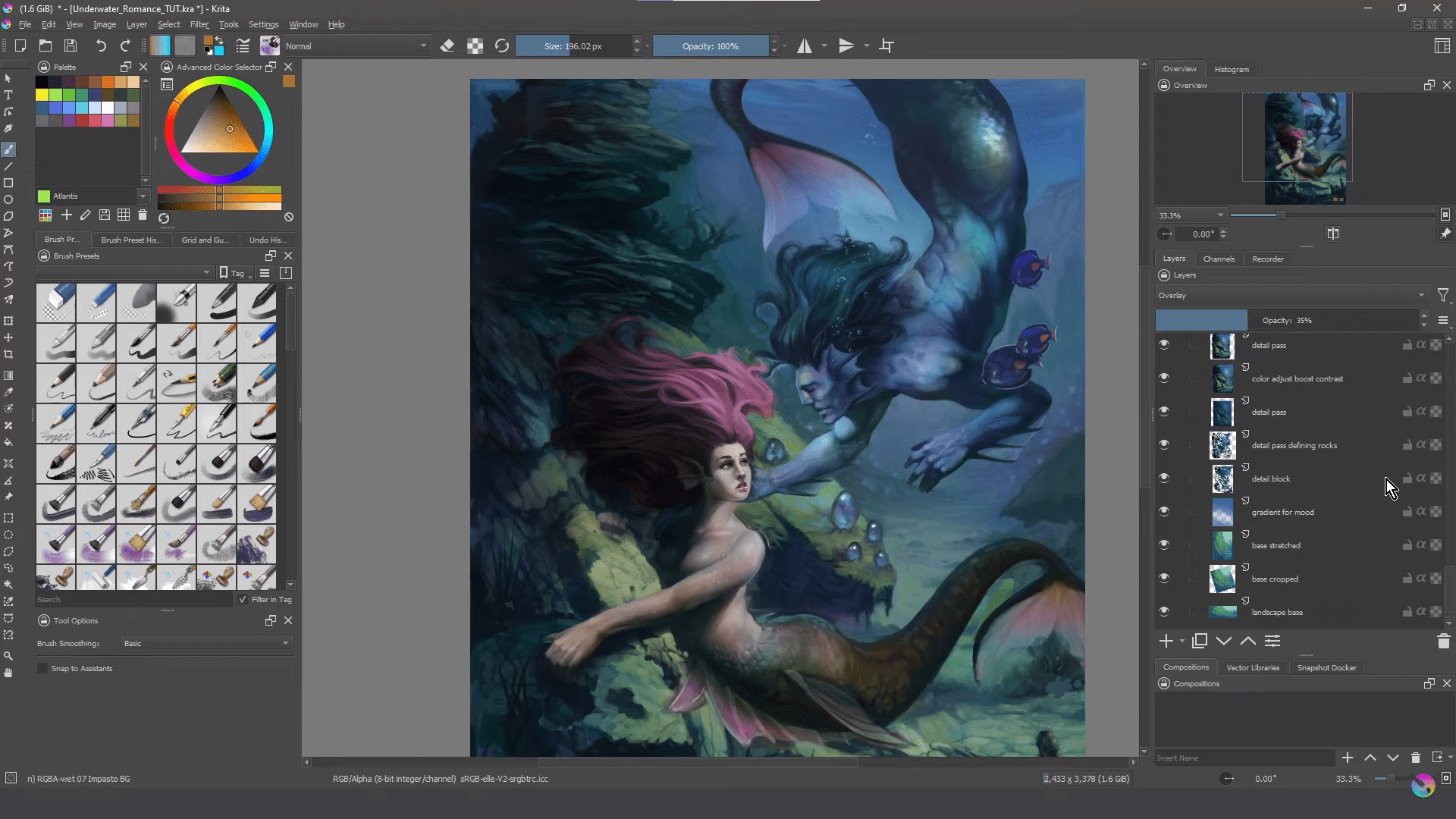The image size is (1456, 819).
Task: Hide the detail block layer
Action: [1165, 478]
